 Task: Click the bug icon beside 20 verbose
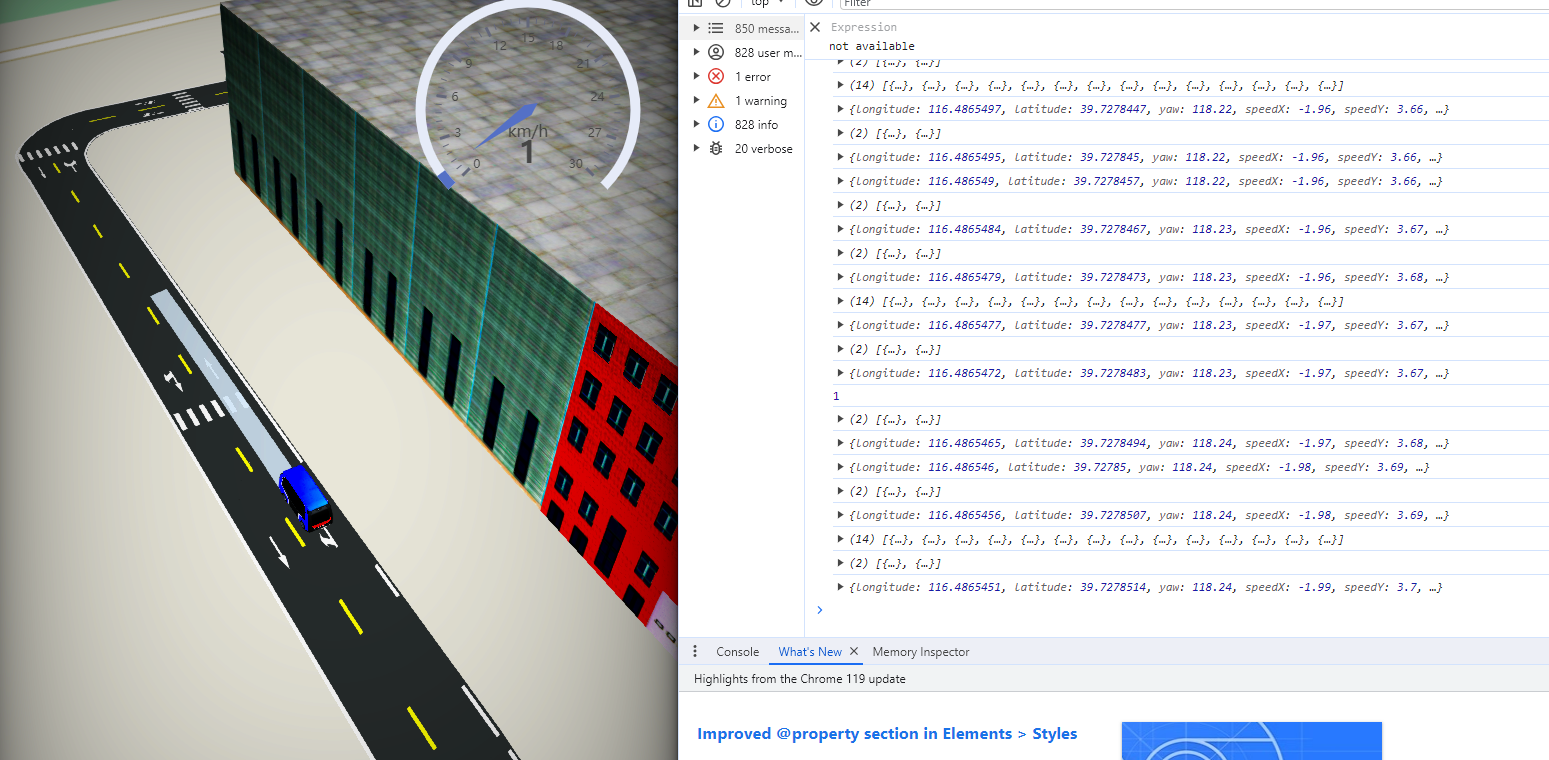tap(716, 148)
